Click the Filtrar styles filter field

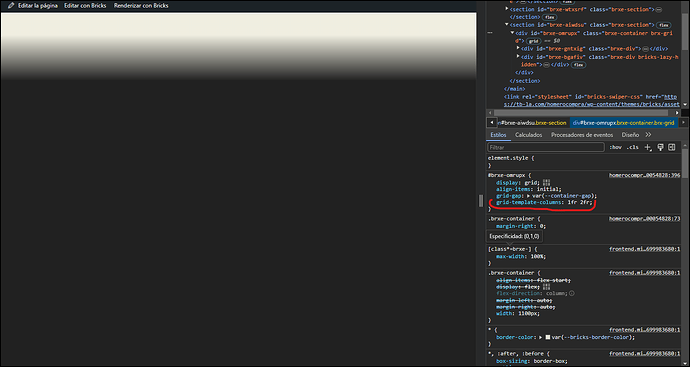[546, 147]
